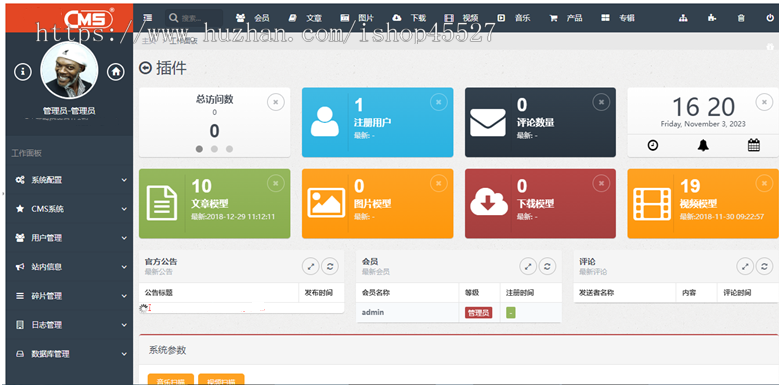Click the search input field
Image resolution: width=781 pixels, height=387 pixels.
tap(194, 18)
